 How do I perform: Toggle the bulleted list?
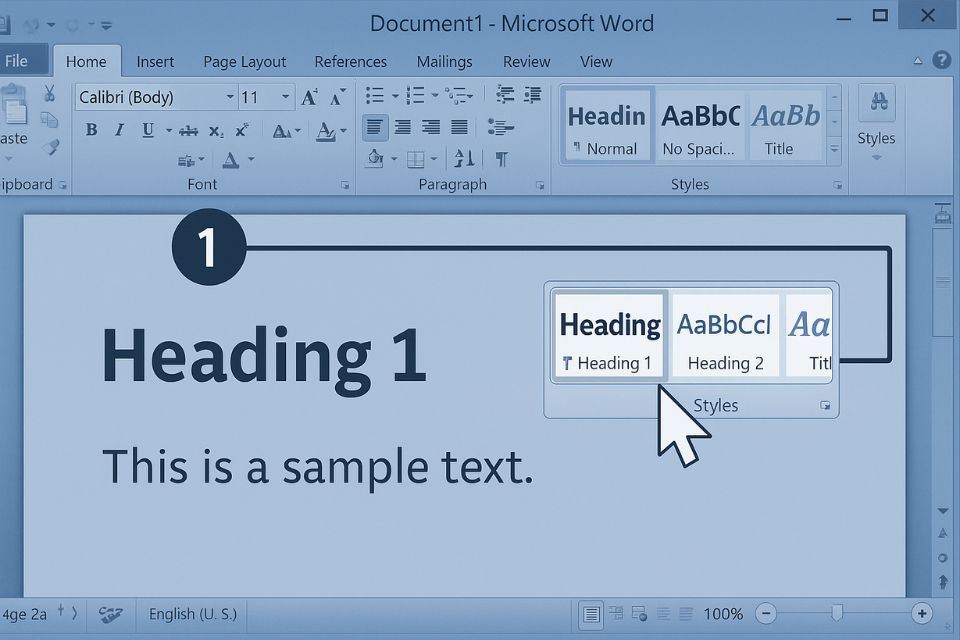(x=375, y=95)
